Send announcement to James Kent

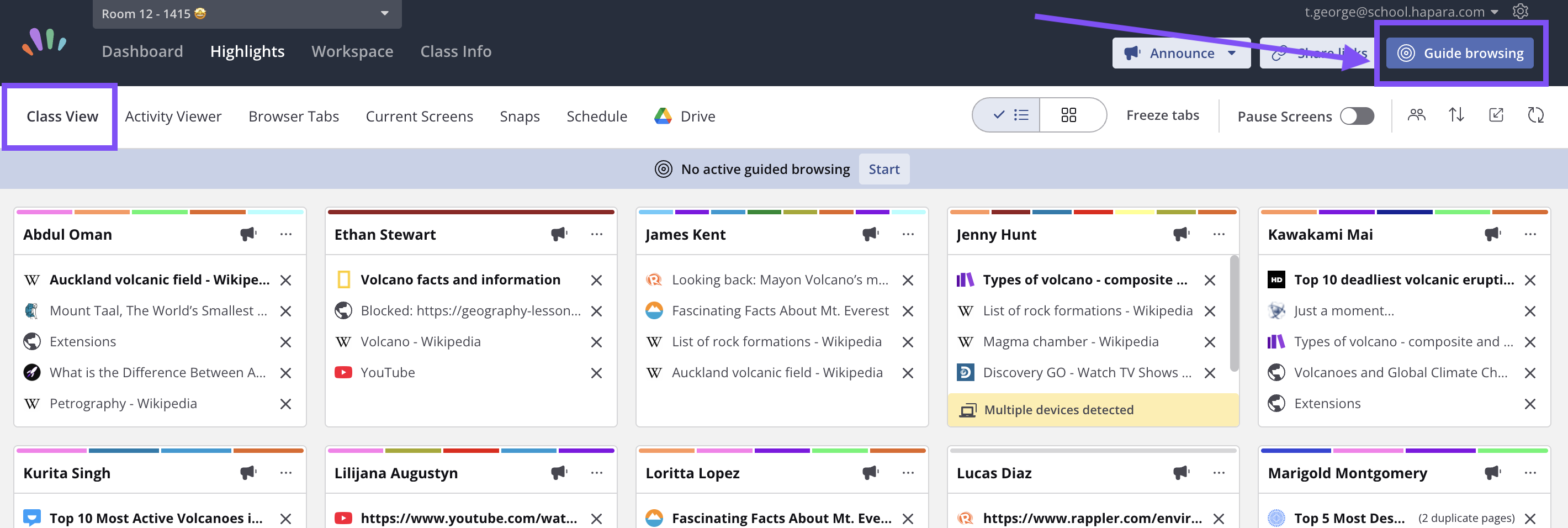tap(871, 234)
